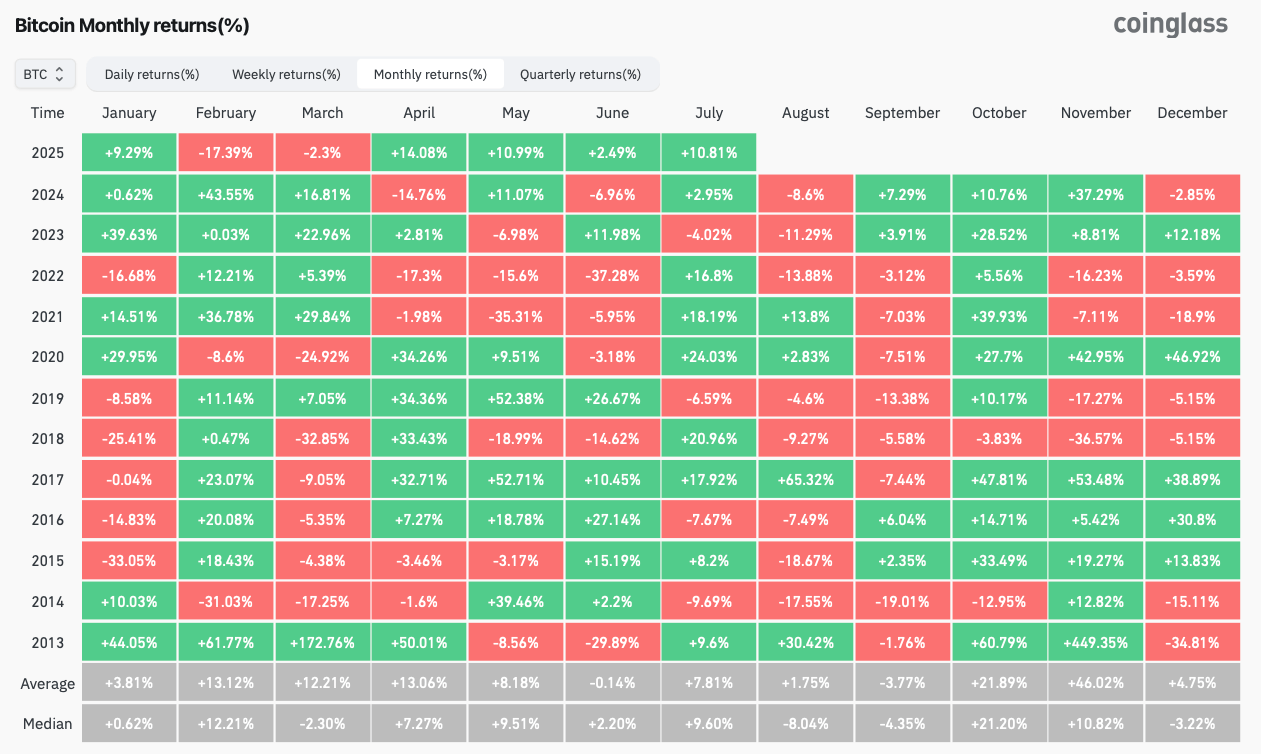Click the March 2013 +172.76% cell

[x=322, y=643]
